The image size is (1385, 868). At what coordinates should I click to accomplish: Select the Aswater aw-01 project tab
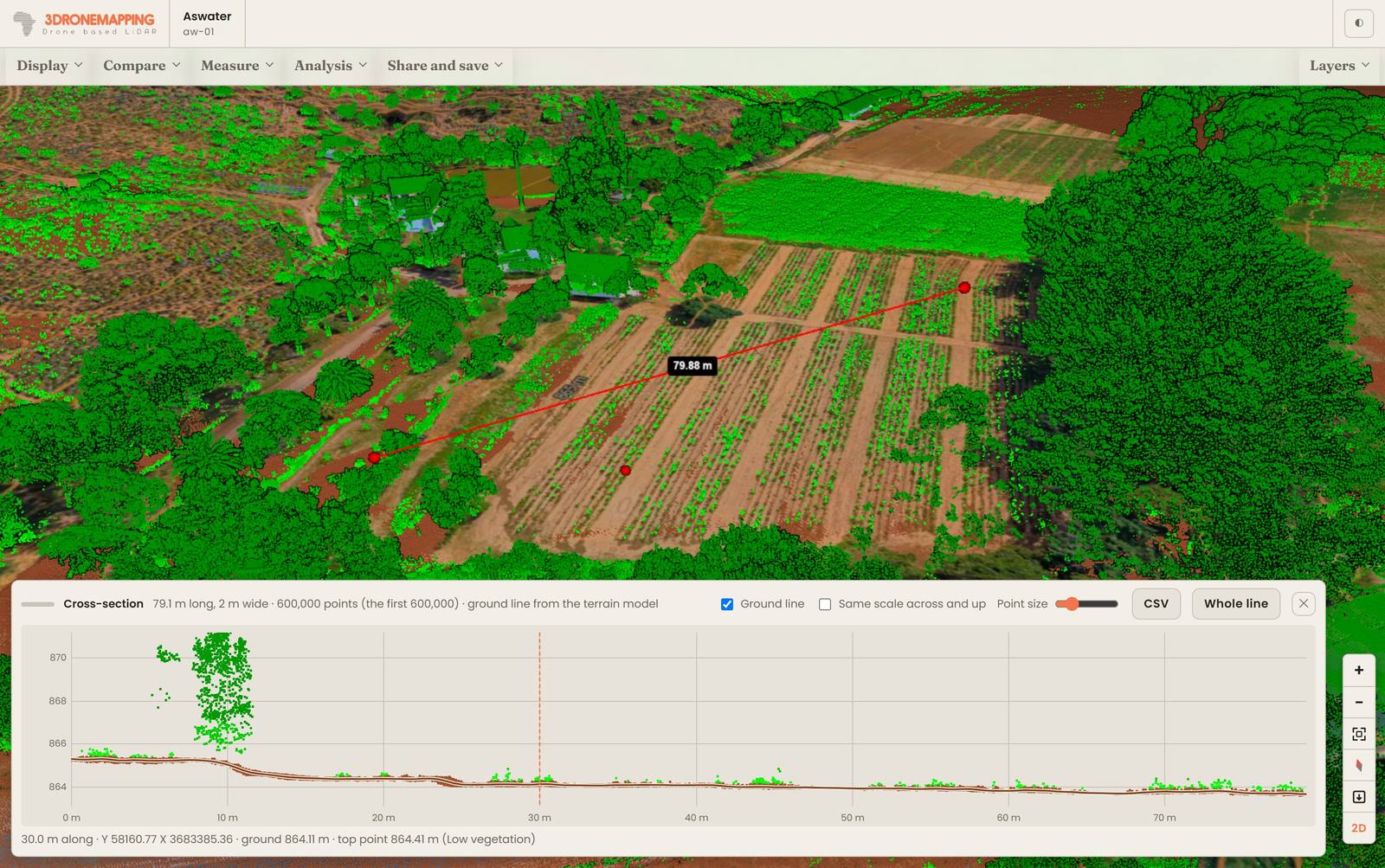tap(207, 23)
